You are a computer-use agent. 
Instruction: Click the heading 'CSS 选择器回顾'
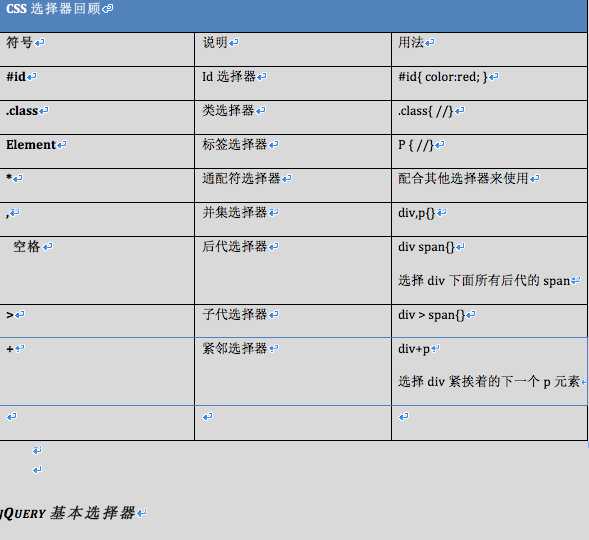(54, 8)
